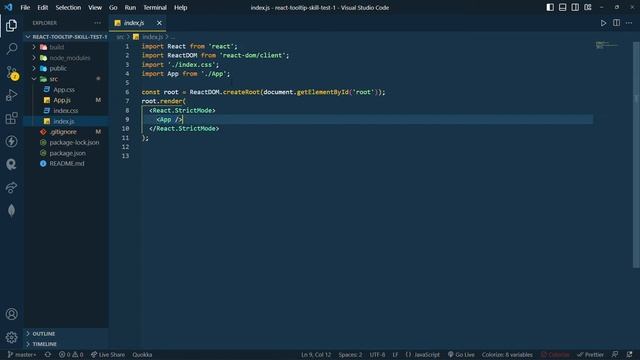Click the Colorize status bar item
This screenshot has width=640, height=360.
[x=555, y=355]
